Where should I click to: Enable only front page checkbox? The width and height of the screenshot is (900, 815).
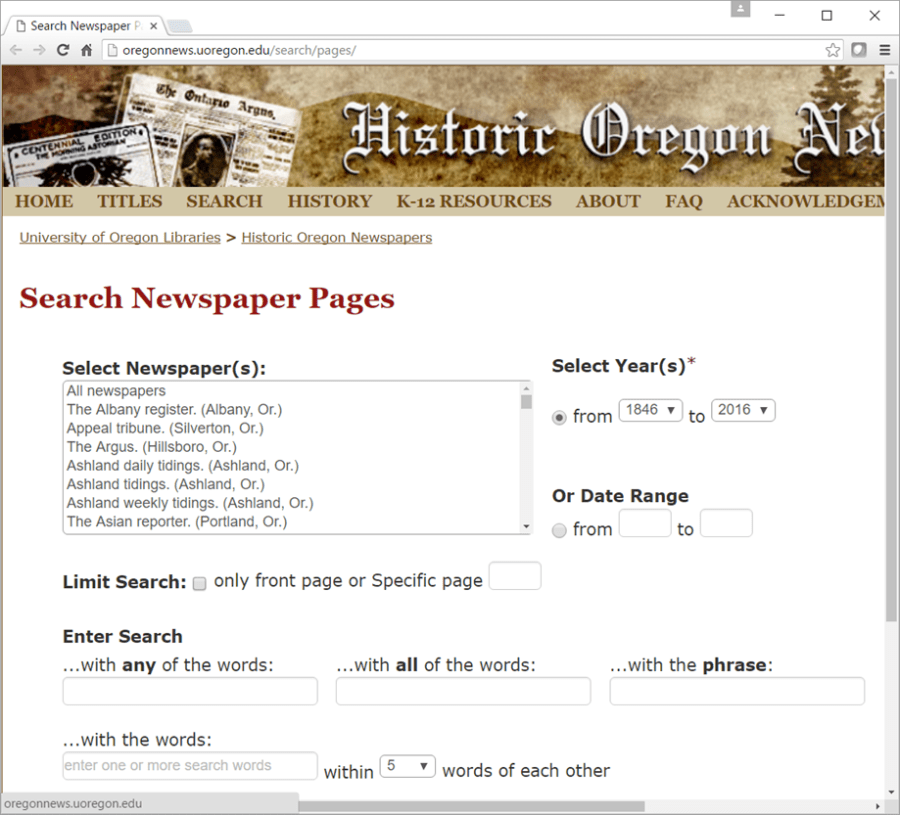point(199,583)
